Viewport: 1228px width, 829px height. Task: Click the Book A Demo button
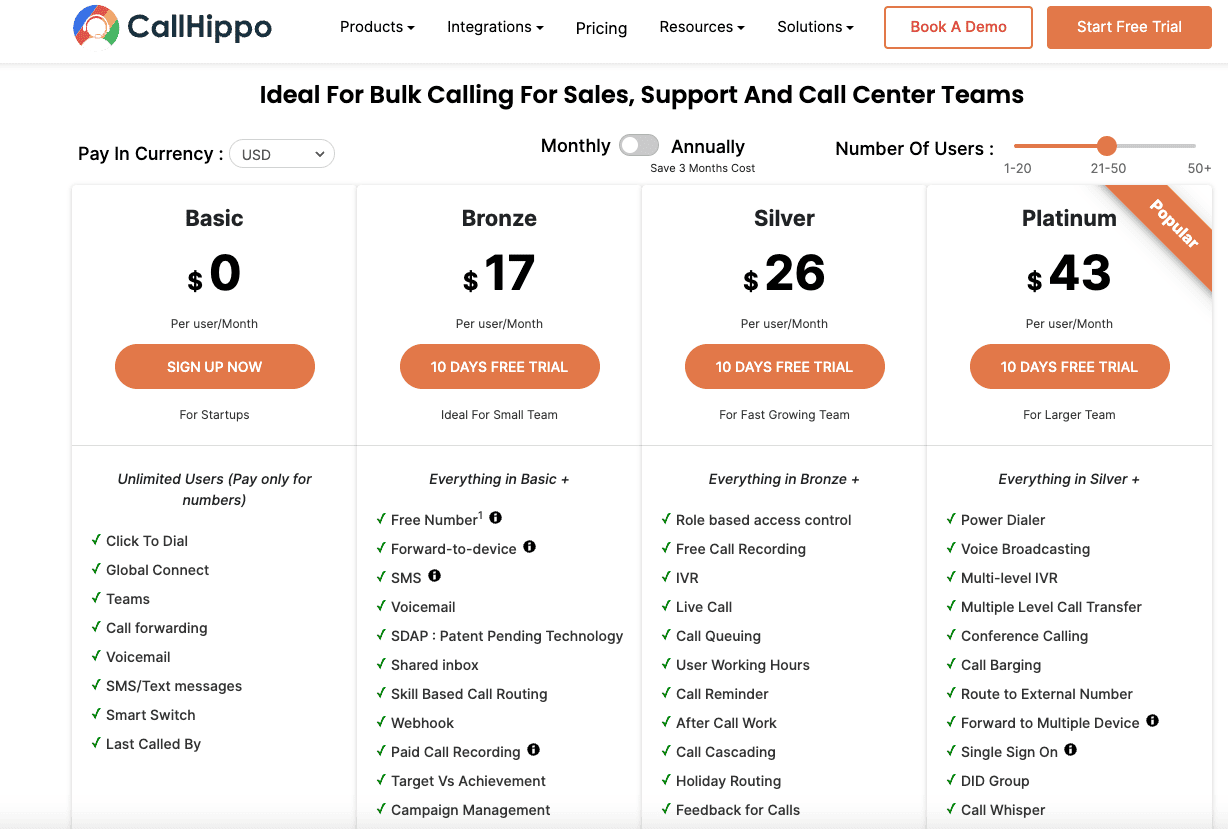[x=958, y=27]
